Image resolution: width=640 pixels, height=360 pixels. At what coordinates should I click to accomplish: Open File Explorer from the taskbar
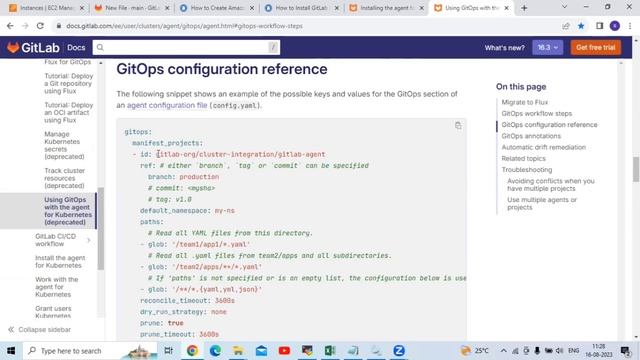(x=238, y=351)
